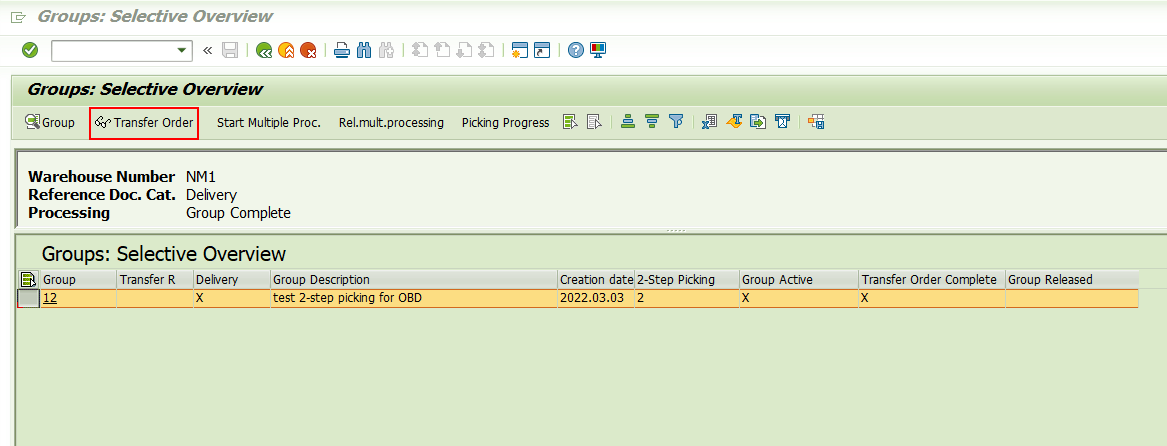Select the row selector for group 12

pyautogui.click(x=28, y=299)
